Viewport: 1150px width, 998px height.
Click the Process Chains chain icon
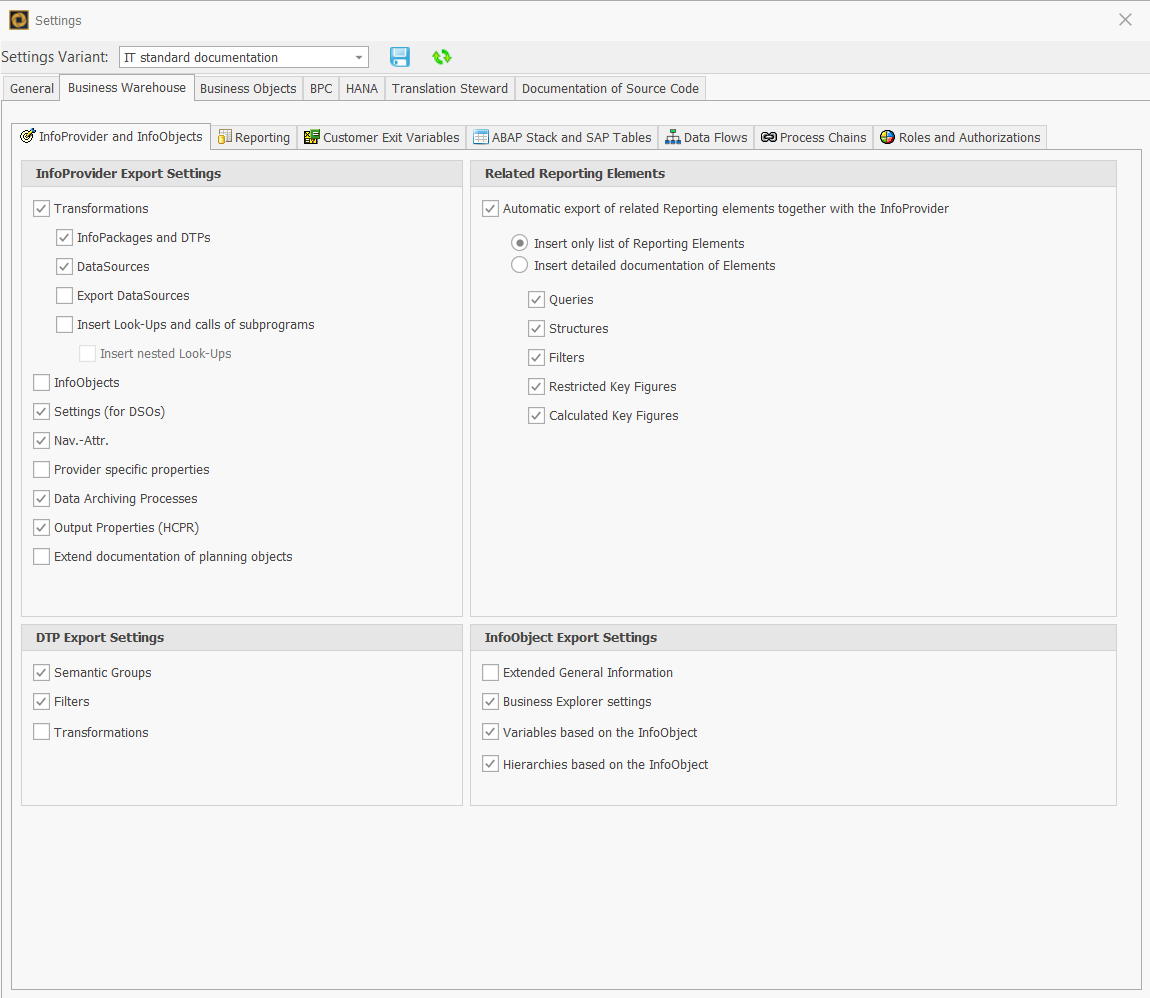(x=768, y=137)
